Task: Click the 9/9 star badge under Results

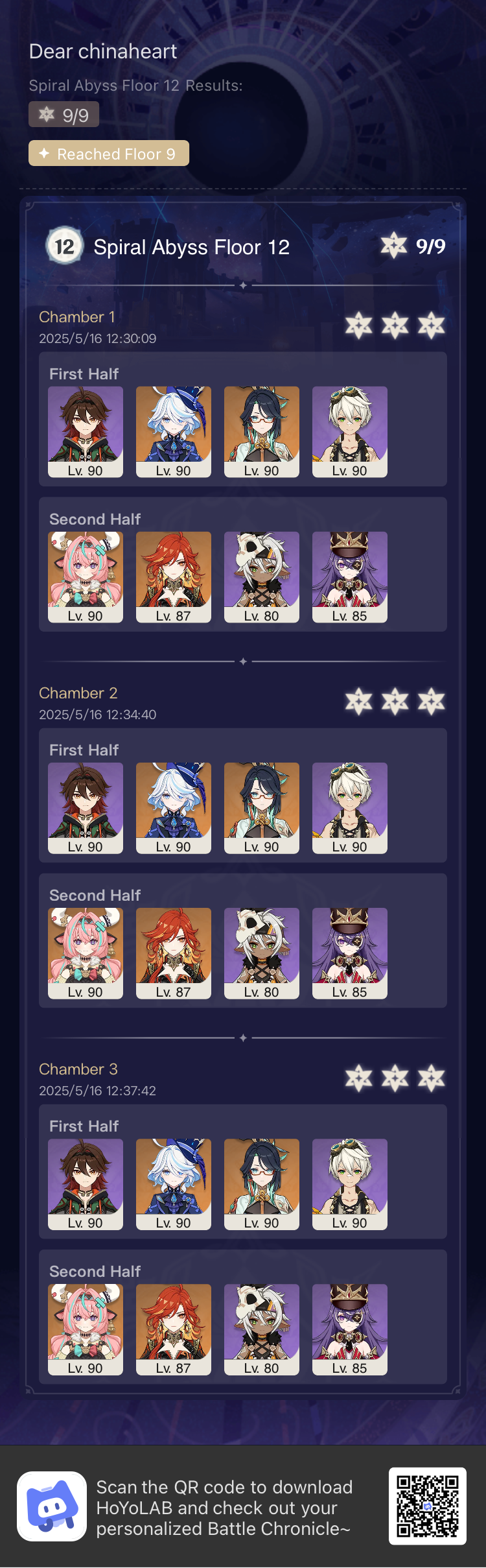Action: click(x=64, y=115)
